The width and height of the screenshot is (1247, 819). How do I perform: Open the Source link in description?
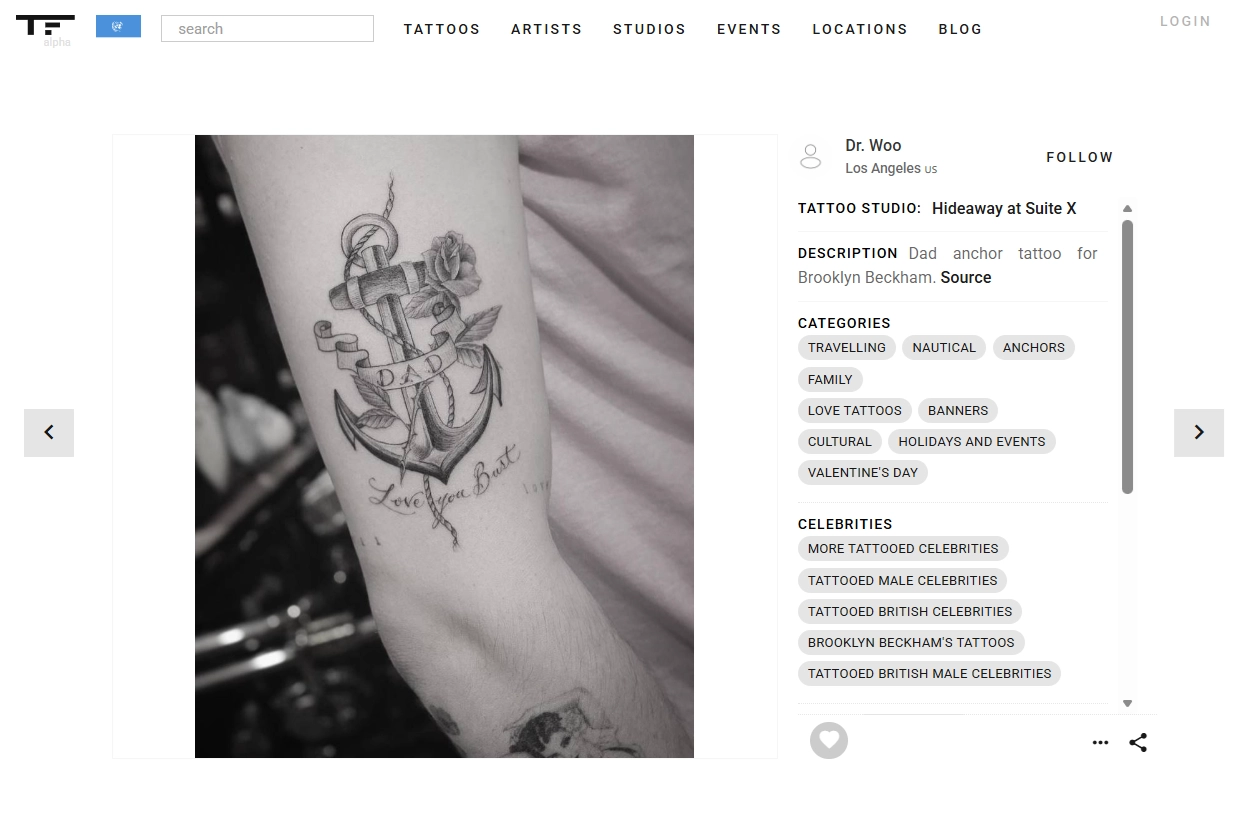tap(966, 278)
